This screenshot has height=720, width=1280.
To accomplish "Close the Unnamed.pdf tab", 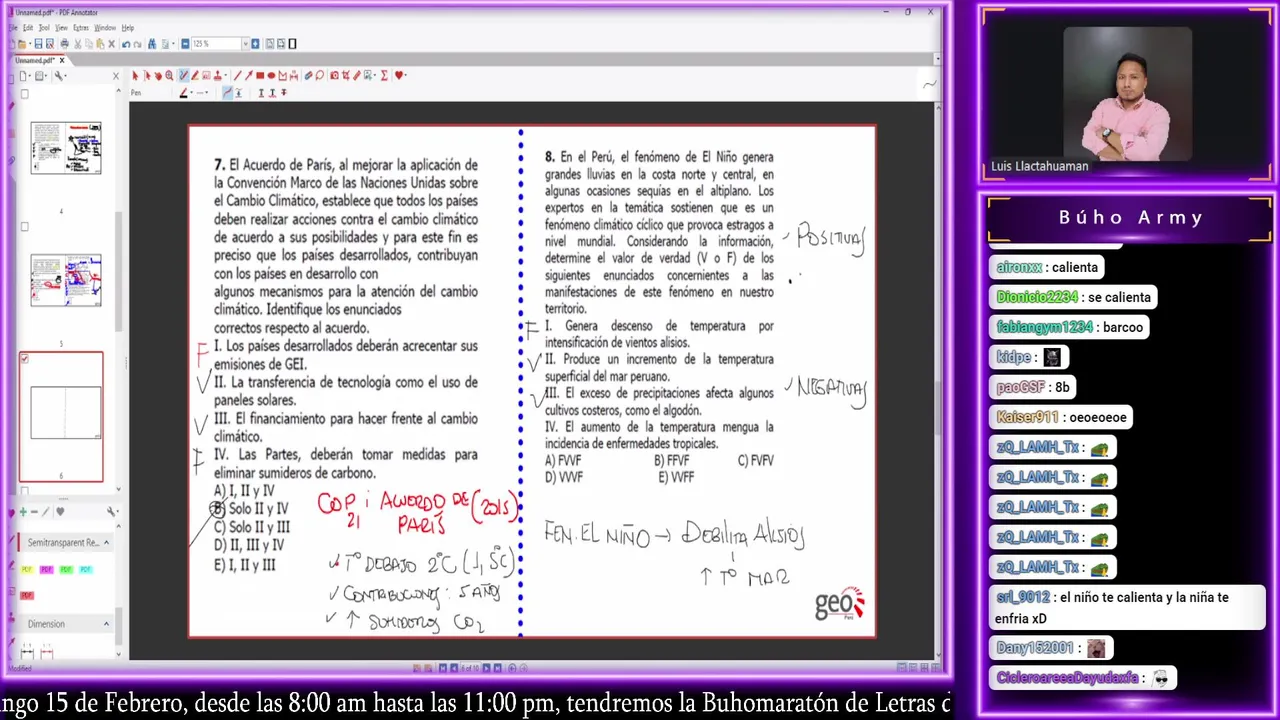I will (x=62, y=61).
